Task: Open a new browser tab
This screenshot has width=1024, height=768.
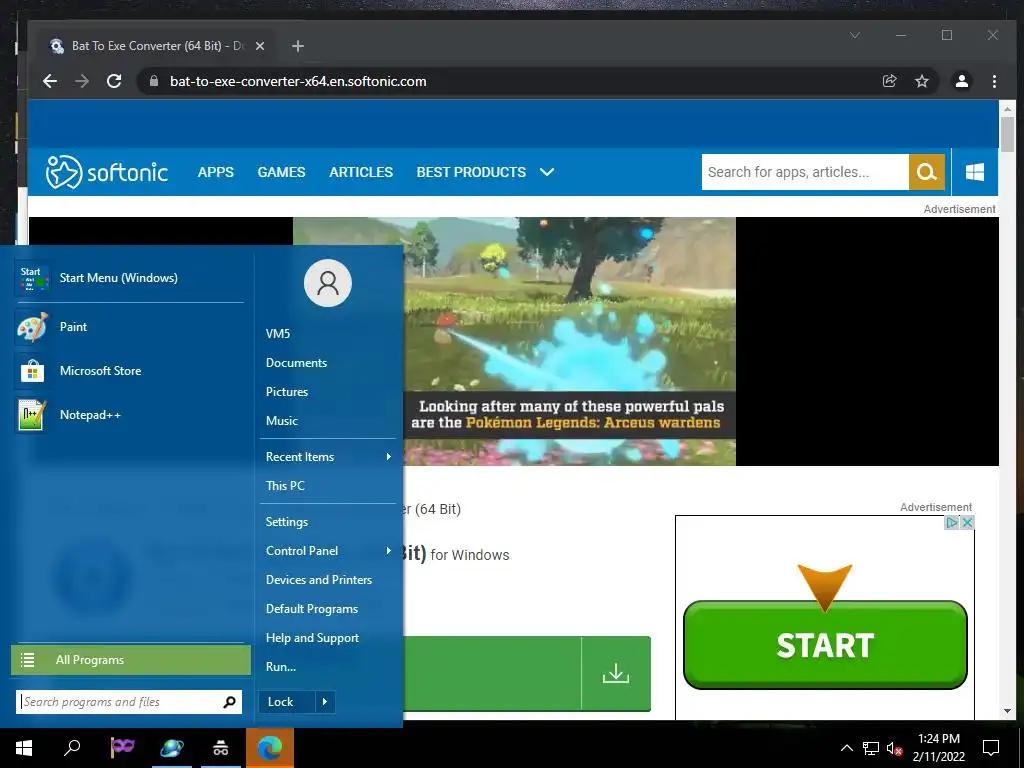Action: [298, 46]
